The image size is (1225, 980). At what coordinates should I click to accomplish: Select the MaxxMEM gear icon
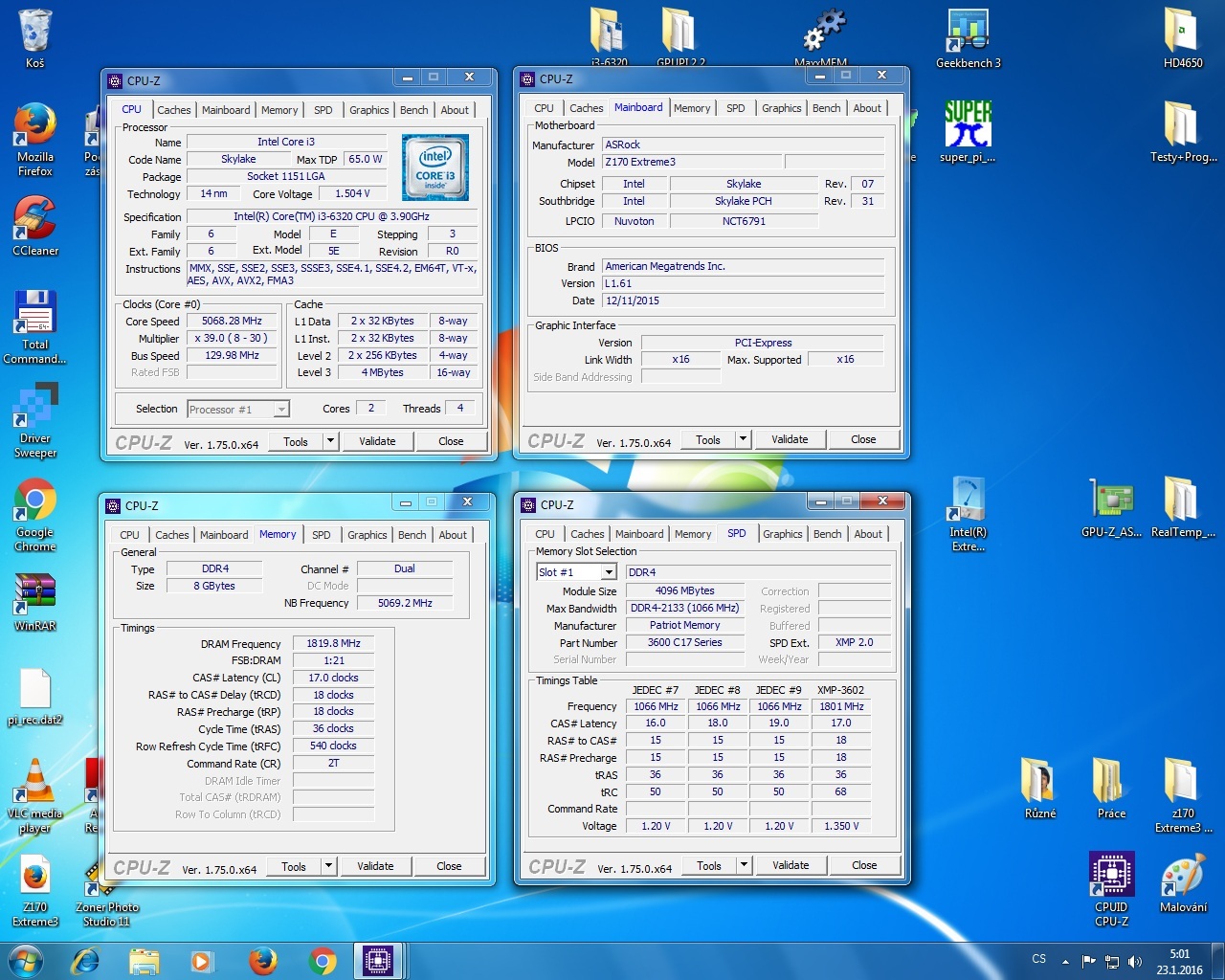pos(821,36)
